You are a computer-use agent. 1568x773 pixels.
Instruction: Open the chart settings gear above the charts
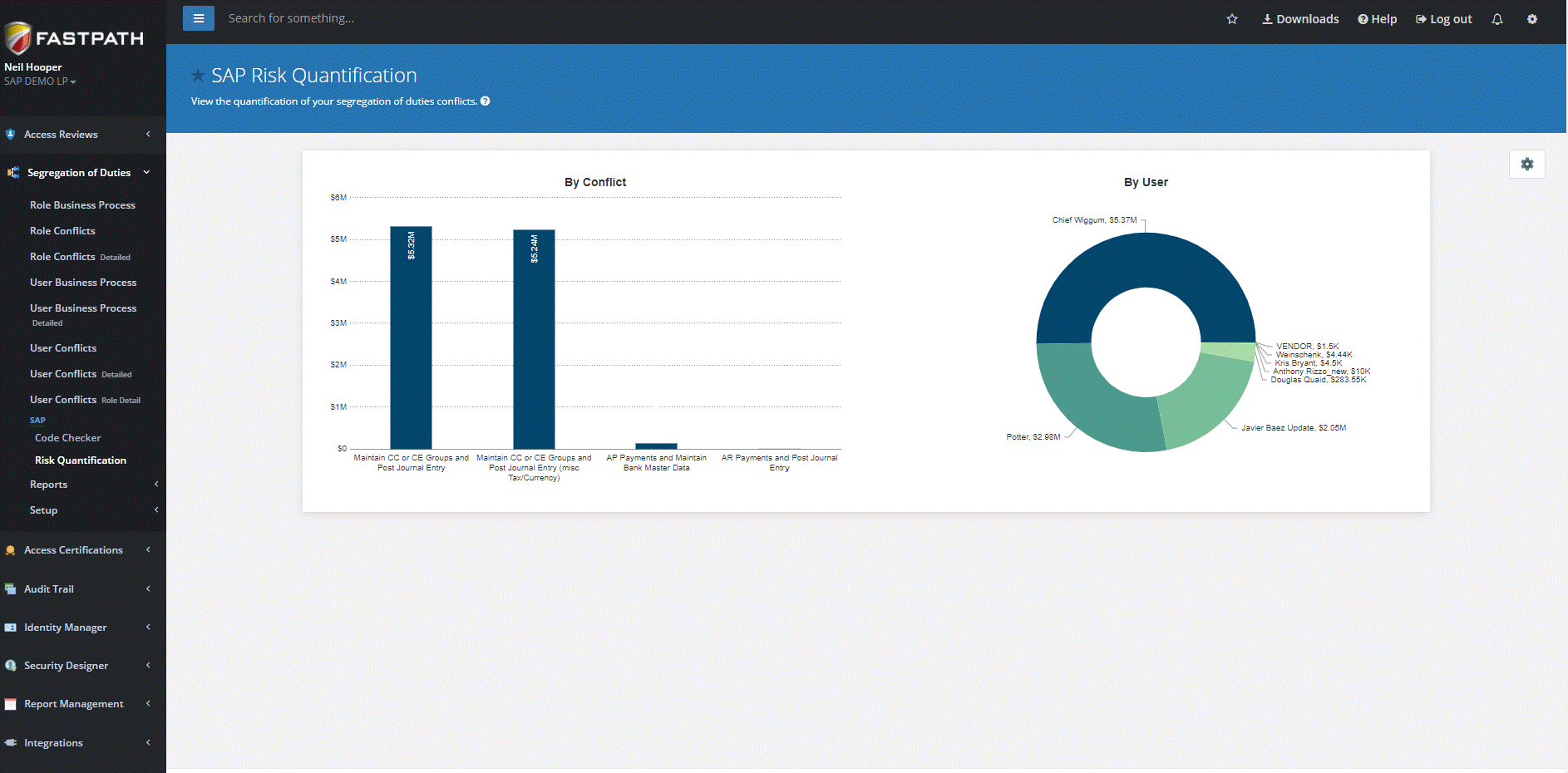coord(1526,164)
